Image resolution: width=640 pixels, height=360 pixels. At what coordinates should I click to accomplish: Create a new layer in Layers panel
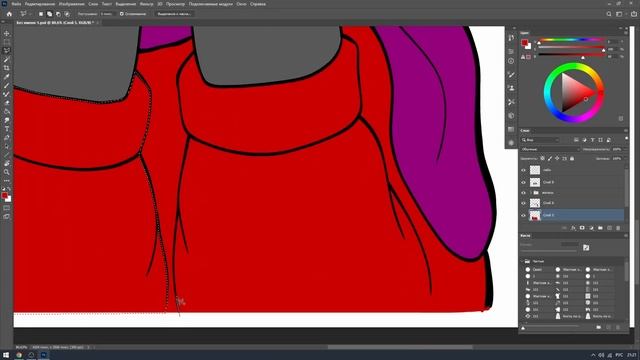pos(609,228)
